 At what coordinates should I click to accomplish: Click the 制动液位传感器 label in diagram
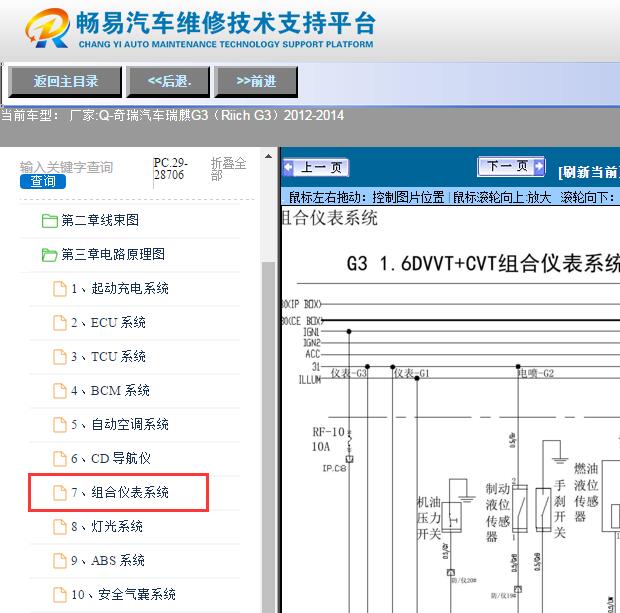498,513
